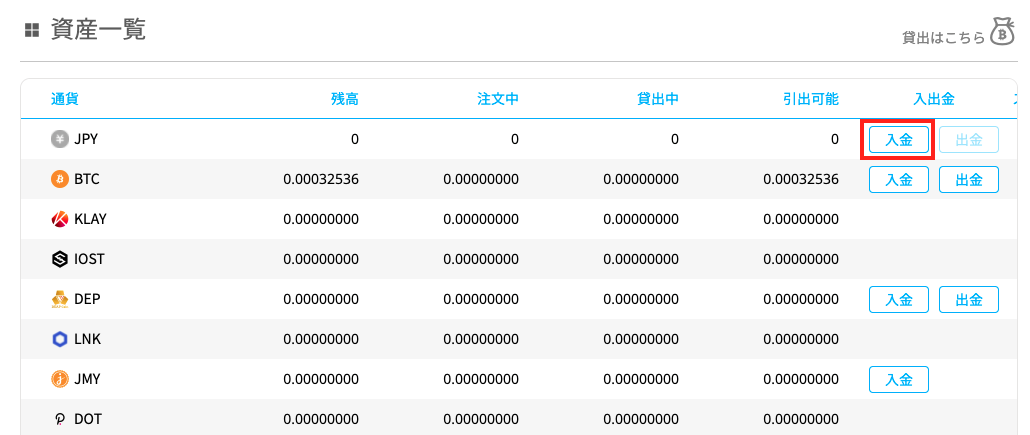Image resolution: width=1030 pixels, height=435 pixels.
Task: Click 出金 button for DEP
Action: pyautogui.click(x=969, y=300)
